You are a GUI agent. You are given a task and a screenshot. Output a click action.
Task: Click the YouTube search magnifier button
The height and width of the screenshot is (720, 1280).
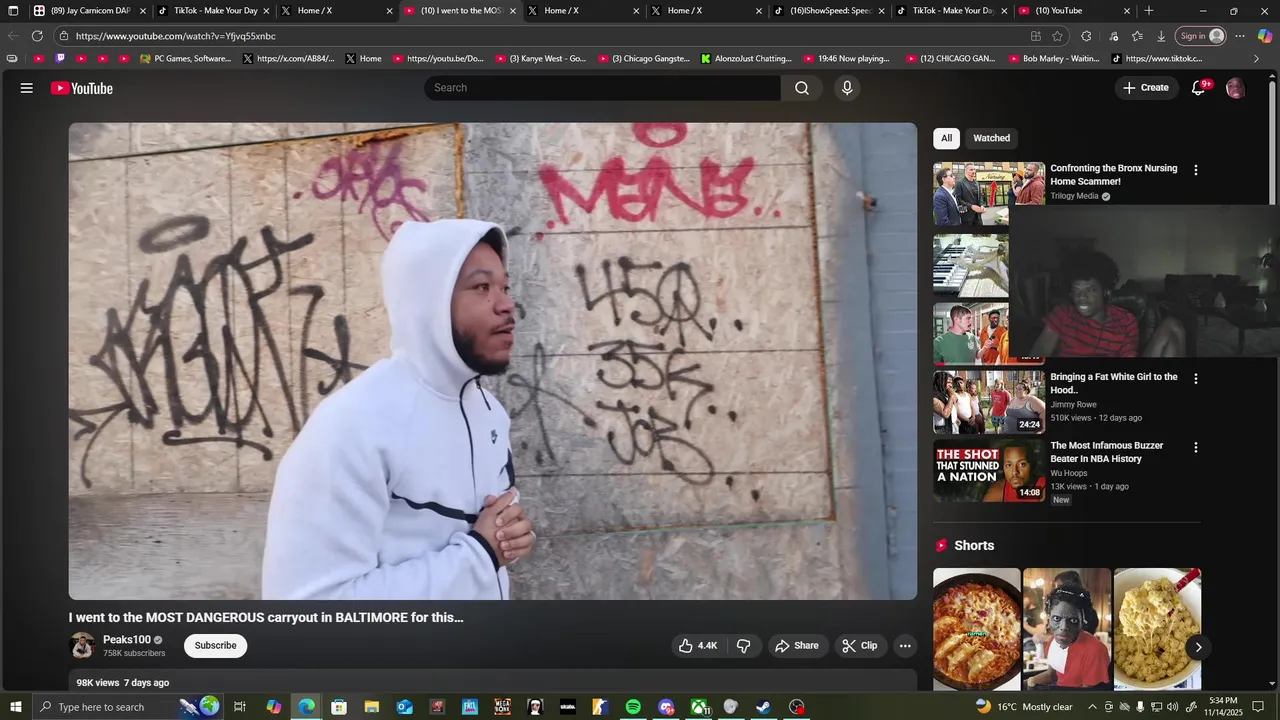click(802, 88)
